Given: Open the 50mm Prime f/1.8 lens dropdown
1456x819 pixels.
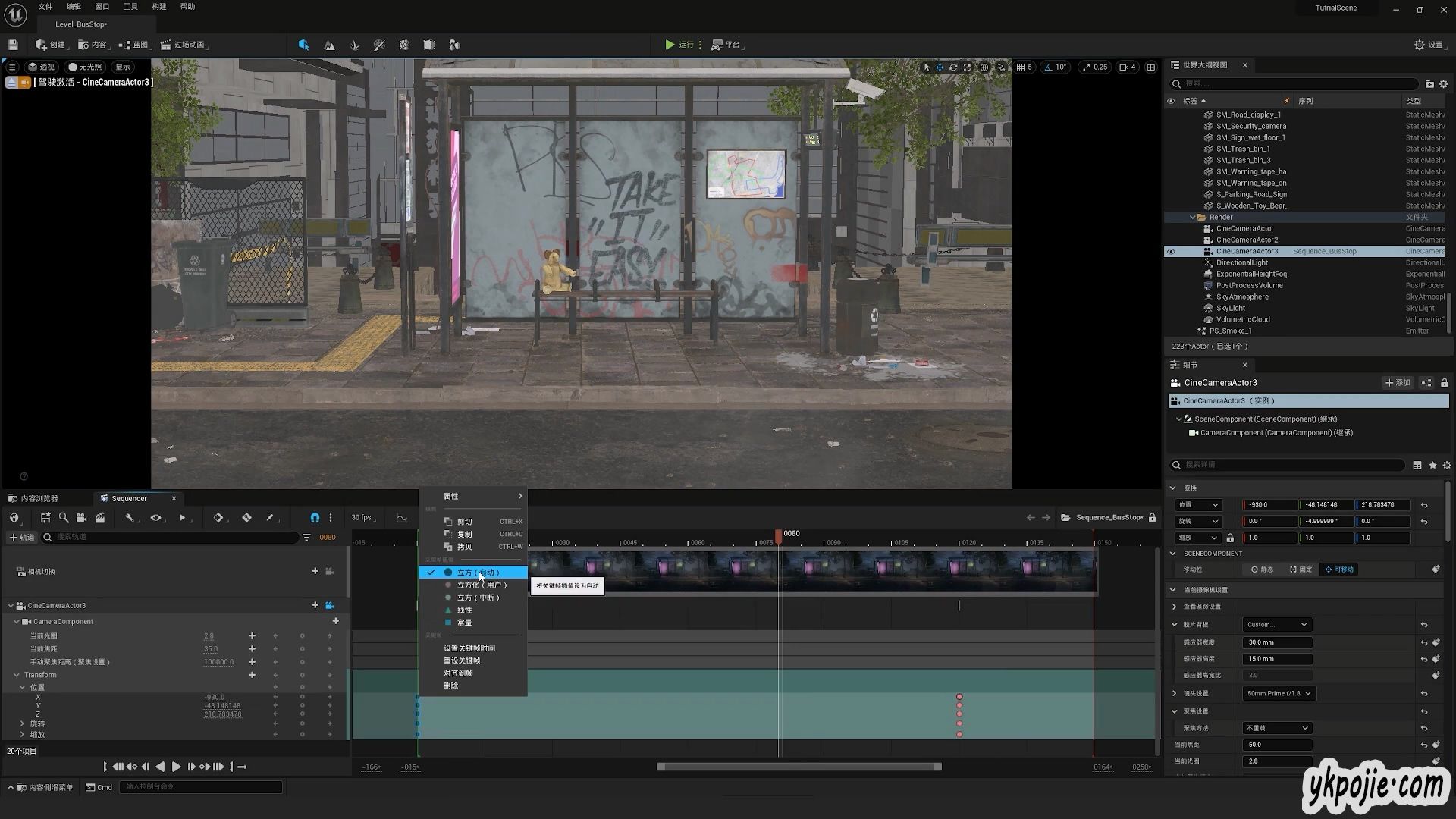Looking at the screenshot, I should tap(1279, 694).
